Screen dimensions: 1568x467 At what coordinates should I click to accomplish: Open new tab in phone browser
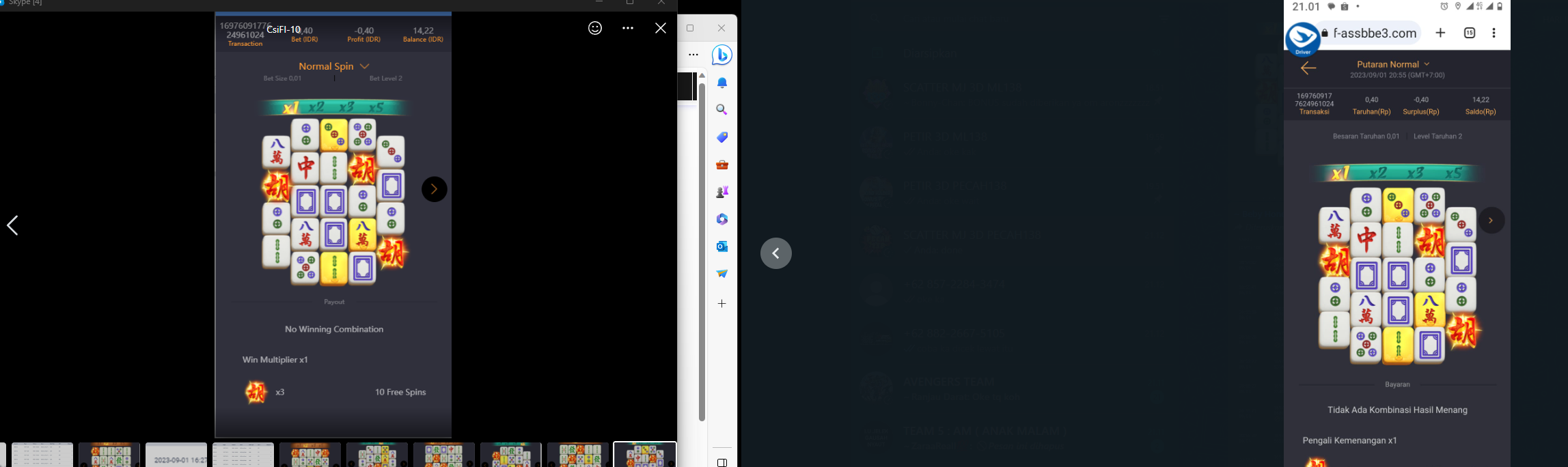(1440, 33)
